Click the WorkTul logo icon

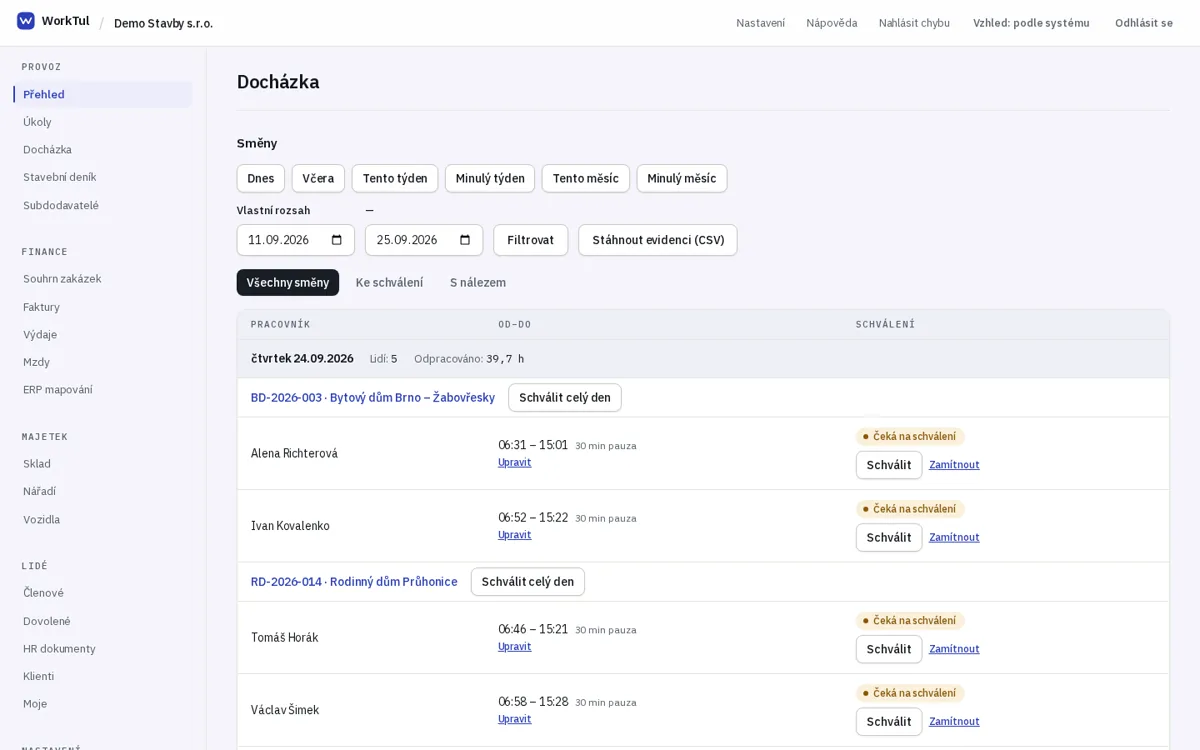[26, 21]
